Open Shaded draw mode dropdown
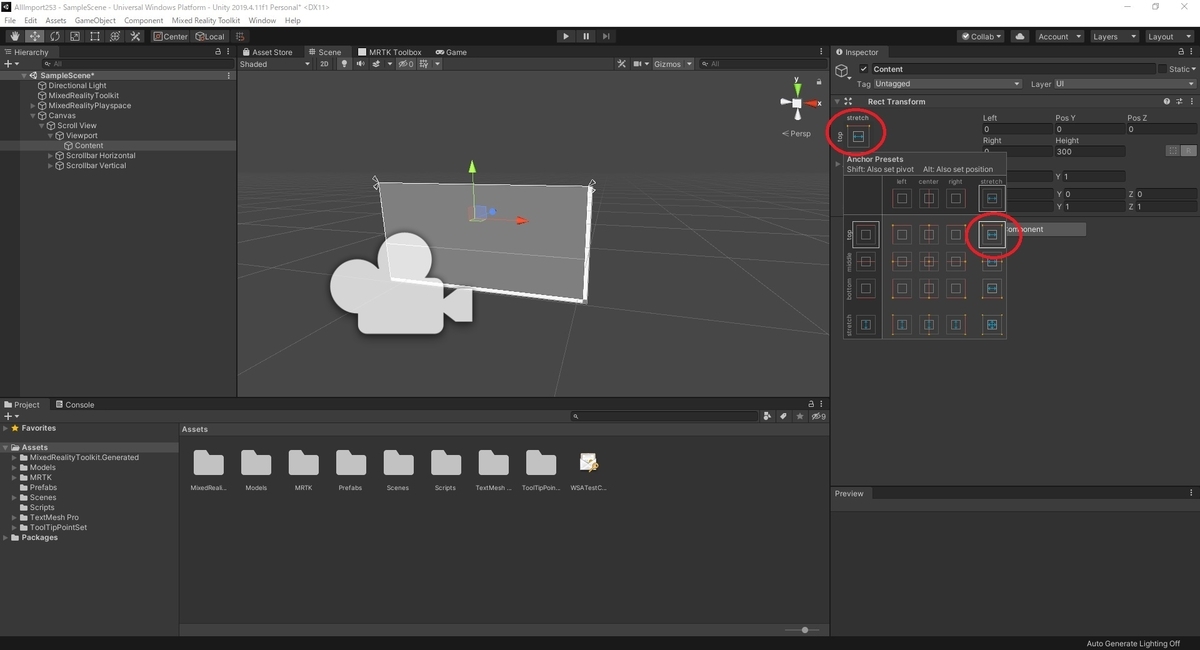Image resolution: width=1200 pixels, height=650 pixels. [x=275, y=64]
